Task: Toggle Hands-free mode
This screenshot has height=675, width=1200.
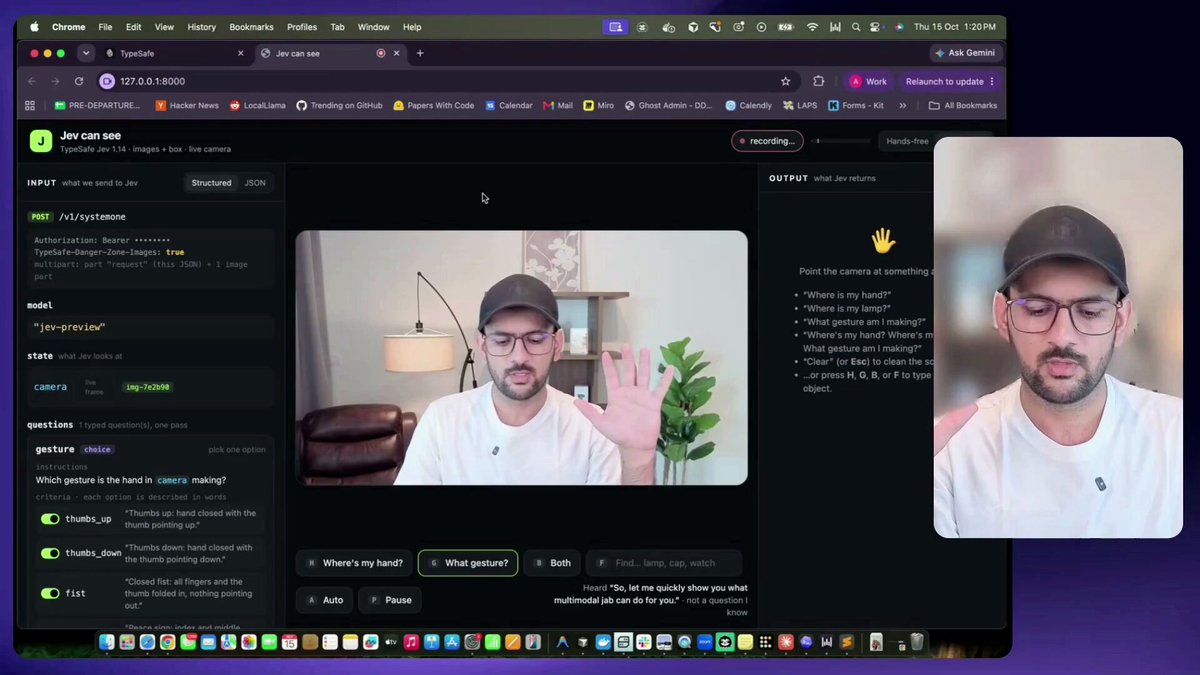Action: tap(907, 141)
